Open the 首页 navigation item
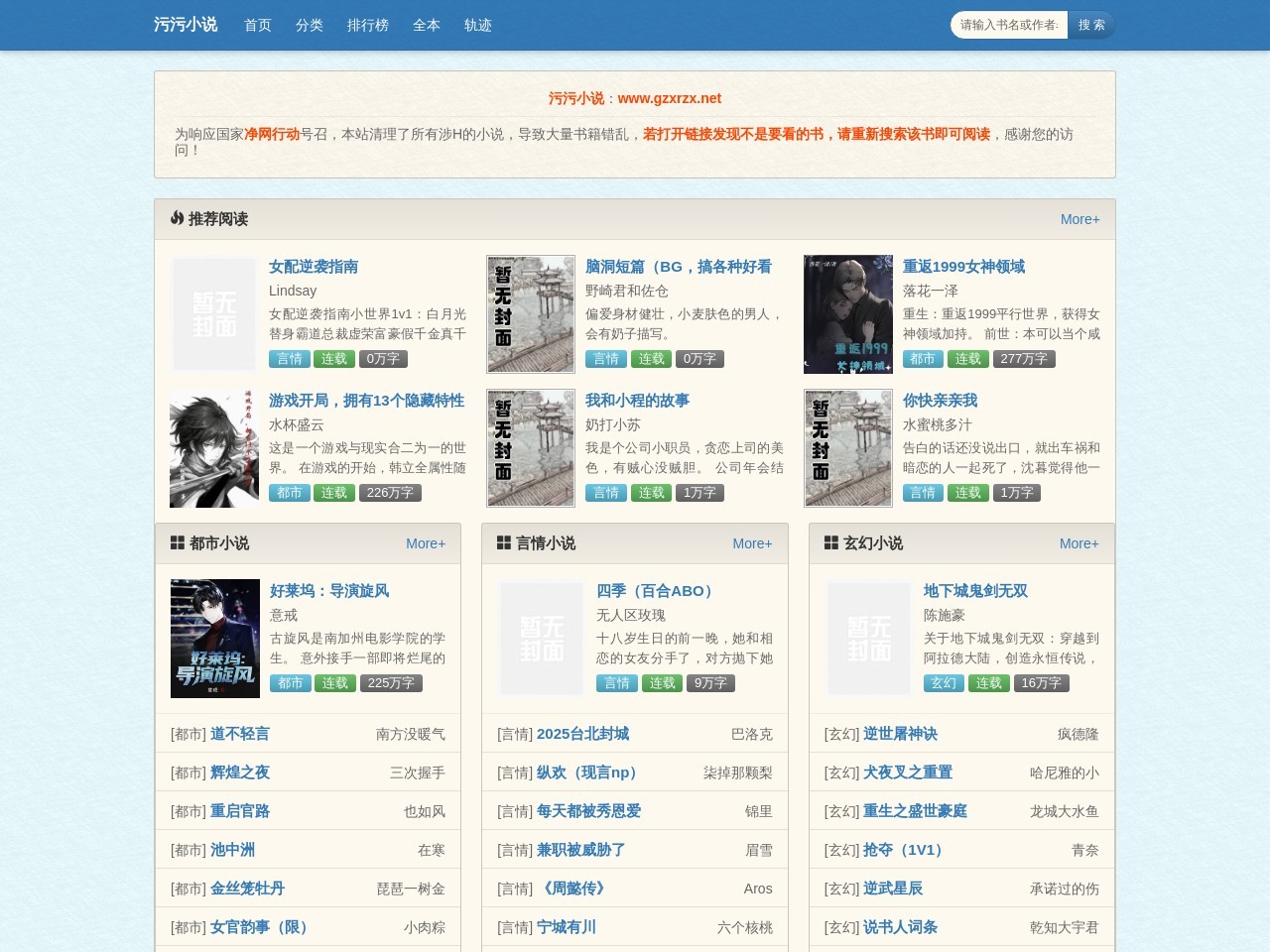Viewport: 1270px width, 952px height. [256, 25]
